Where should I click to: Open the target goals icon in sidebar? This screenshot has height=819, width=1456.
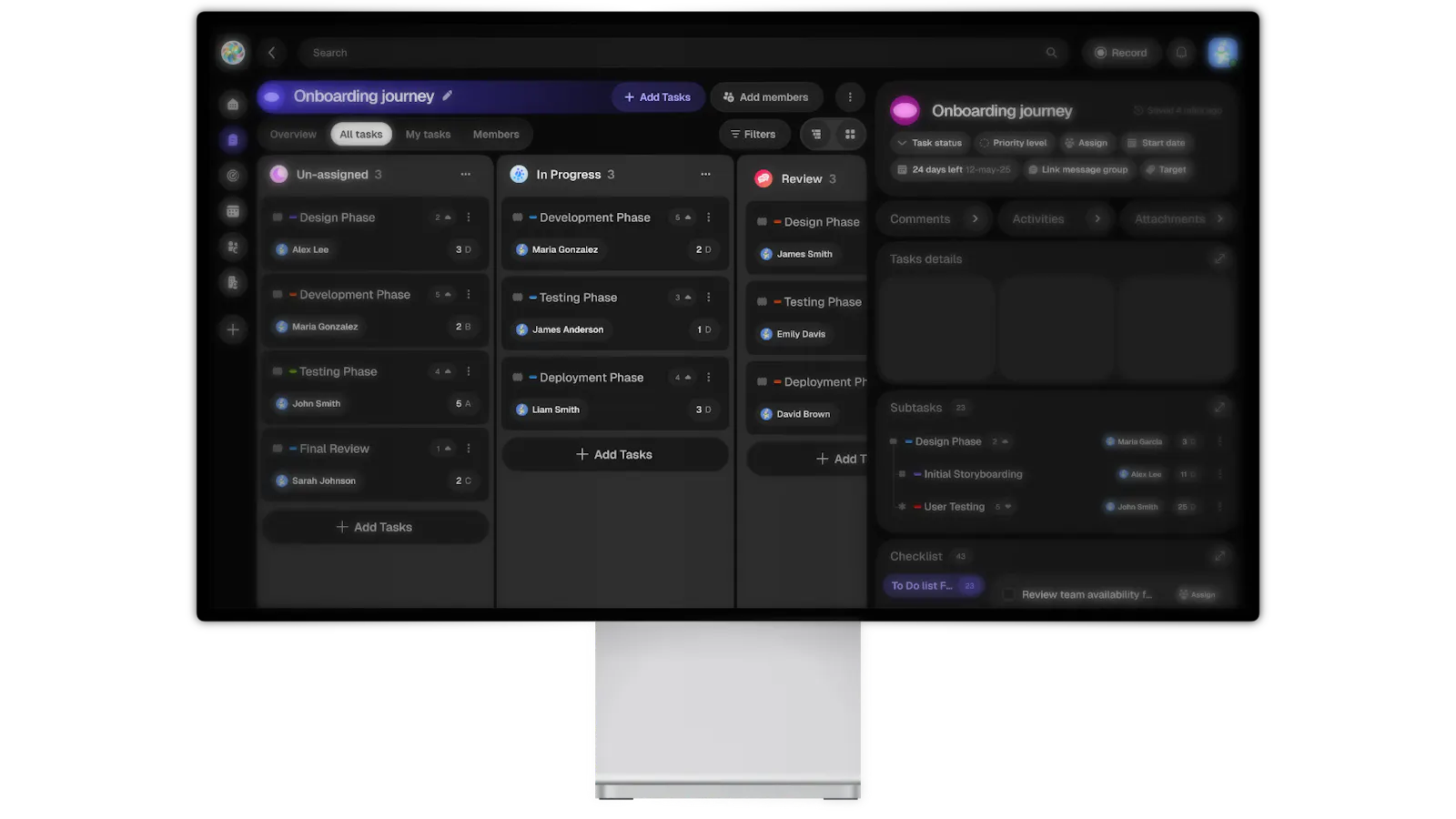coord(233,176)
